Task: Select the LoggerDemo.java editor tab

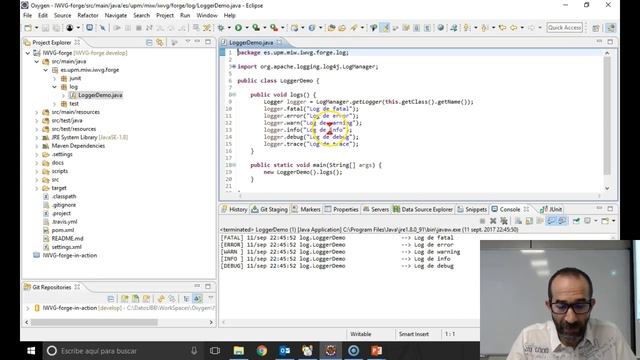Action: click(x=251, y=42)
